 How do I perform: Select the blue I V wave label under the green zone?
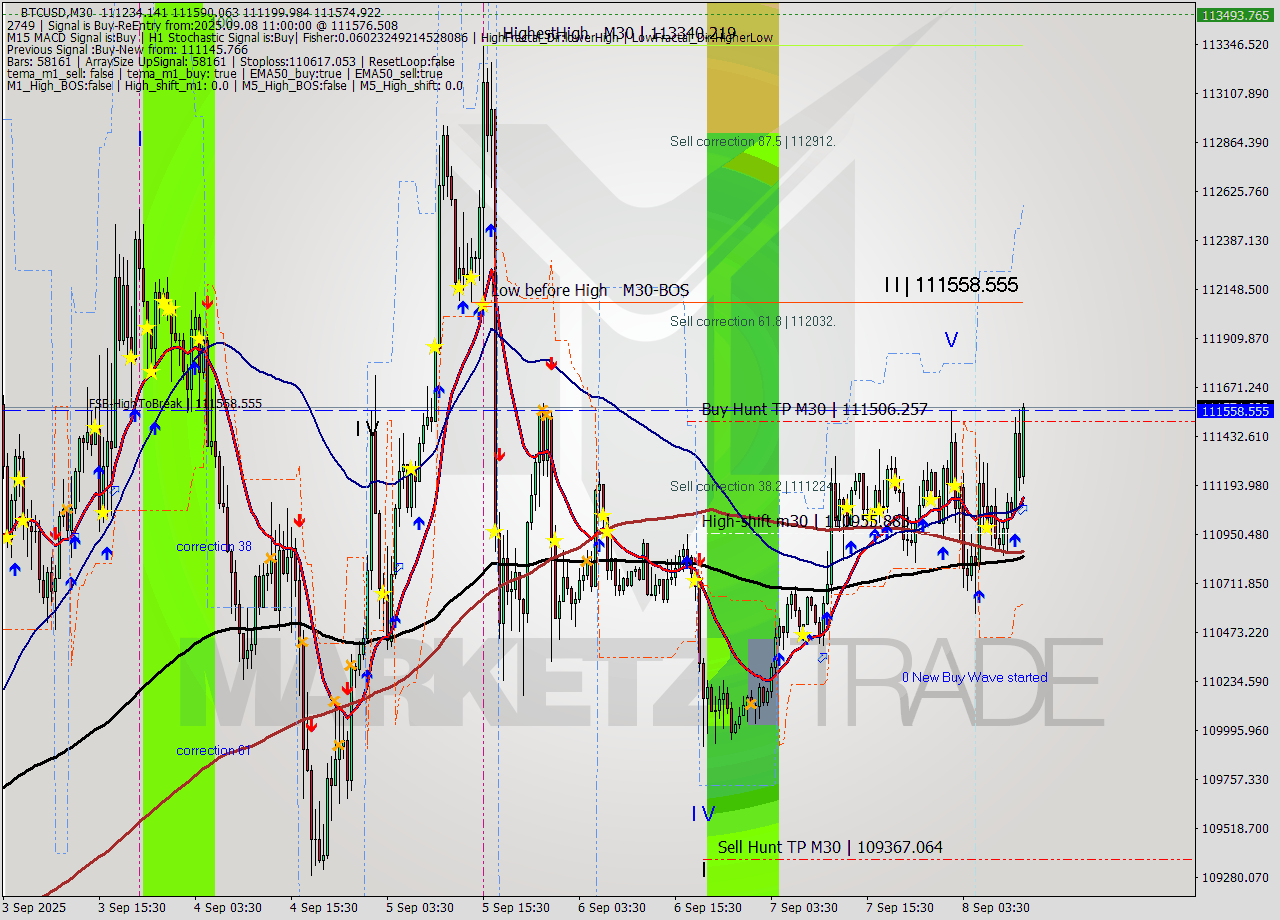tap(703, 814)
